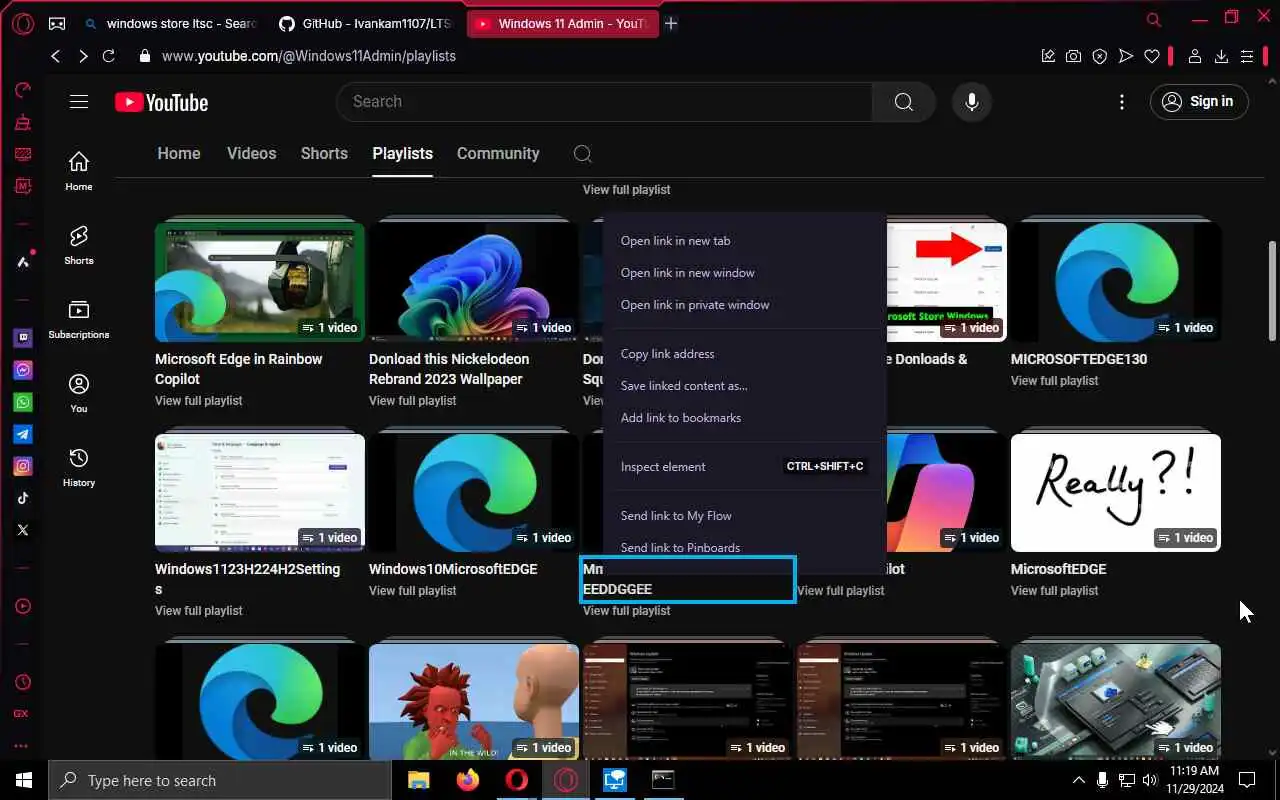Open My Flow paper plane toolbar icon

point(1126,56)
